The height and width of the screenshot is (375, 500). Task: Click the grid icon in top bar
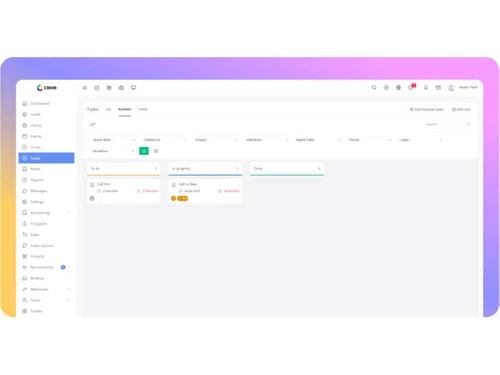pos(109,88)
